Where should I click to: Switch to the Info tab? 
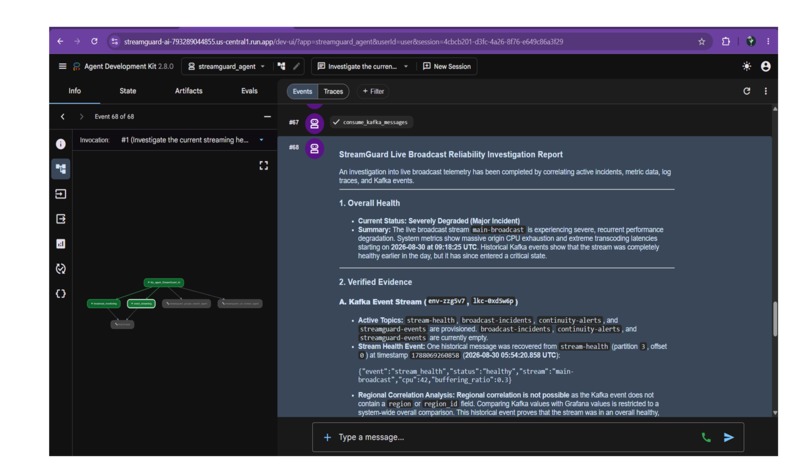point(75,91)
